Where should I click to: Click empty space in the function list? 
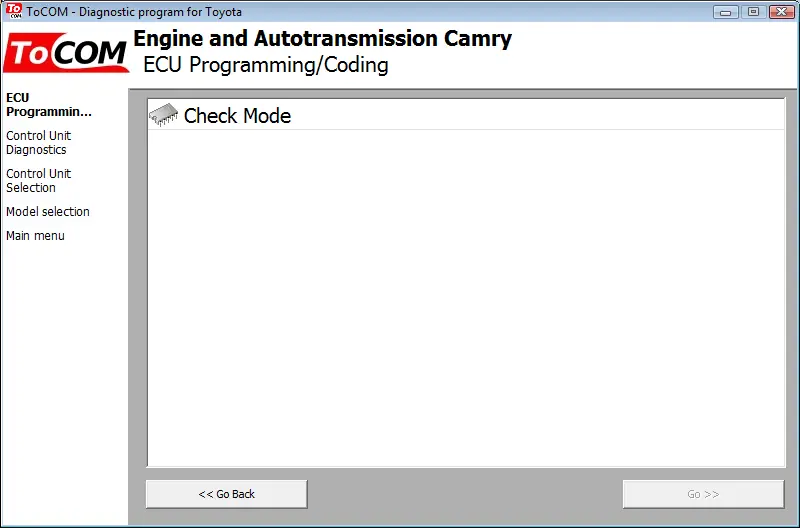click(x=466, y=296)
